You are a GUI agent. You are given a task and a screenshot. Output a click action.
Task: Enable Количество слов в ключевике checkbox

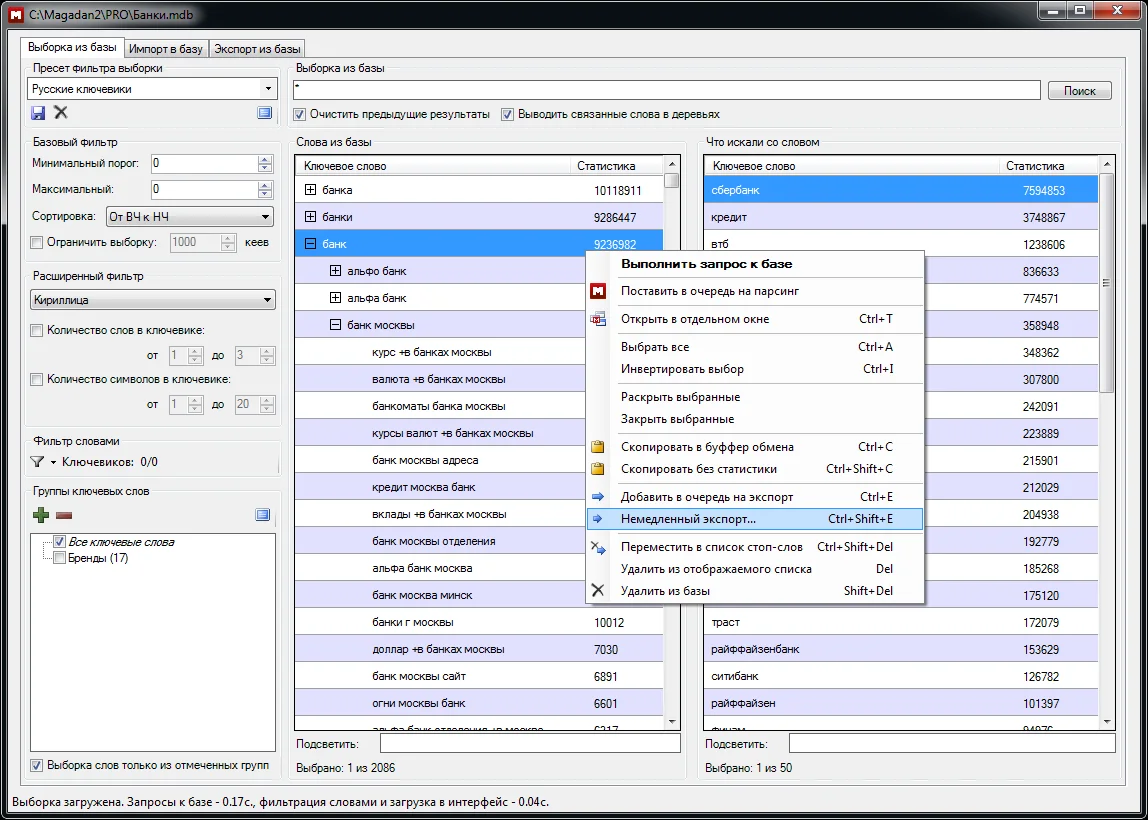tap(36, 330)
